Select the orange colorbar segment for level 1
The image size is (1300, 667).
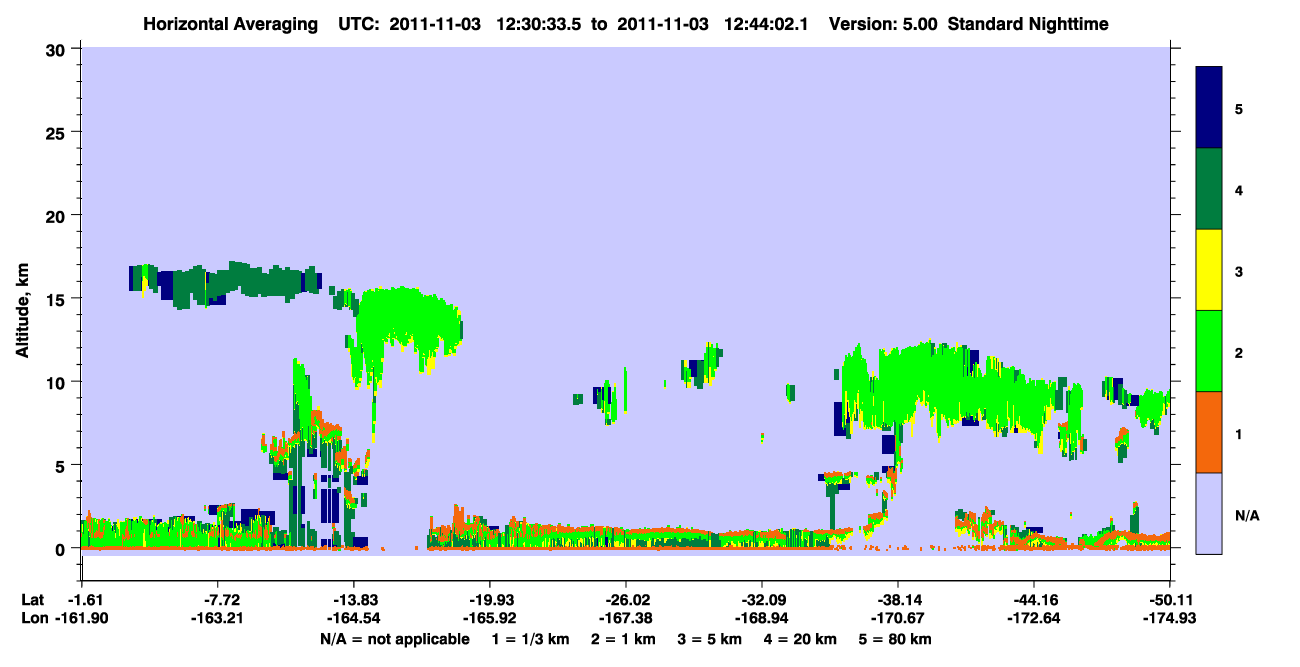click(1209, 432)
